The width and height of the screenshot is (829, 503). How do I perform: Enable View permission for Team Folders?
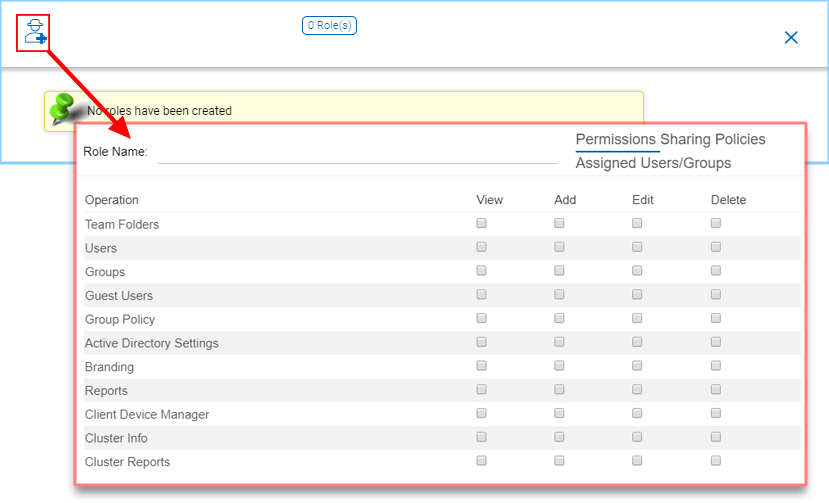pos(481,223)
